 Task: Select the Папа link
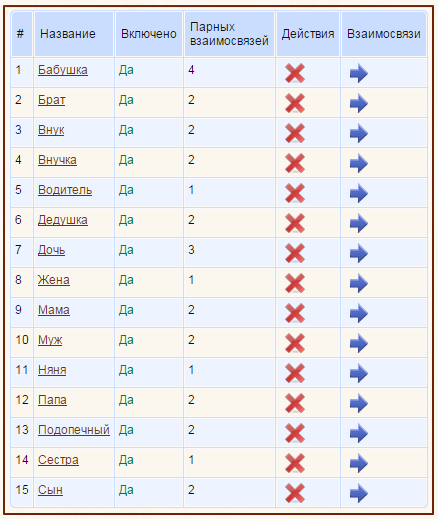click(52, 400)
